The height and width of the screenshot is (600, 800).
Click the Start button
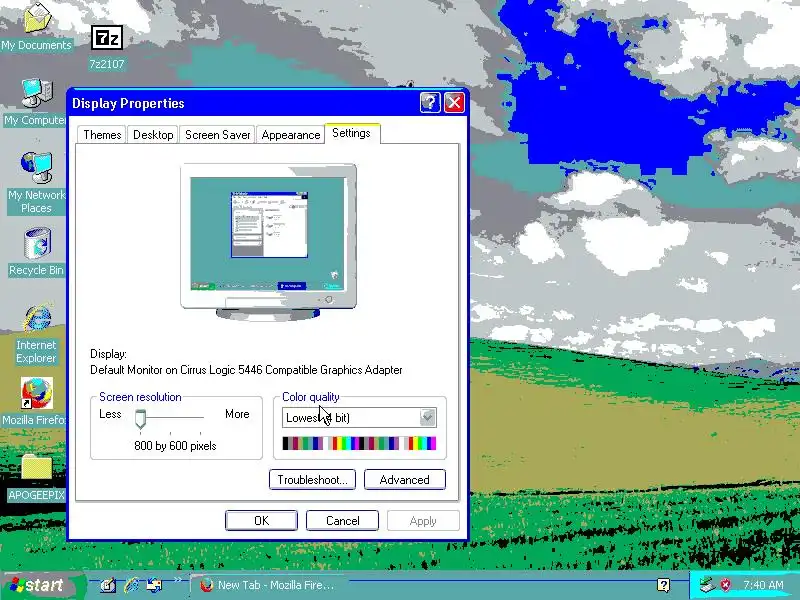tap(42, 585)
